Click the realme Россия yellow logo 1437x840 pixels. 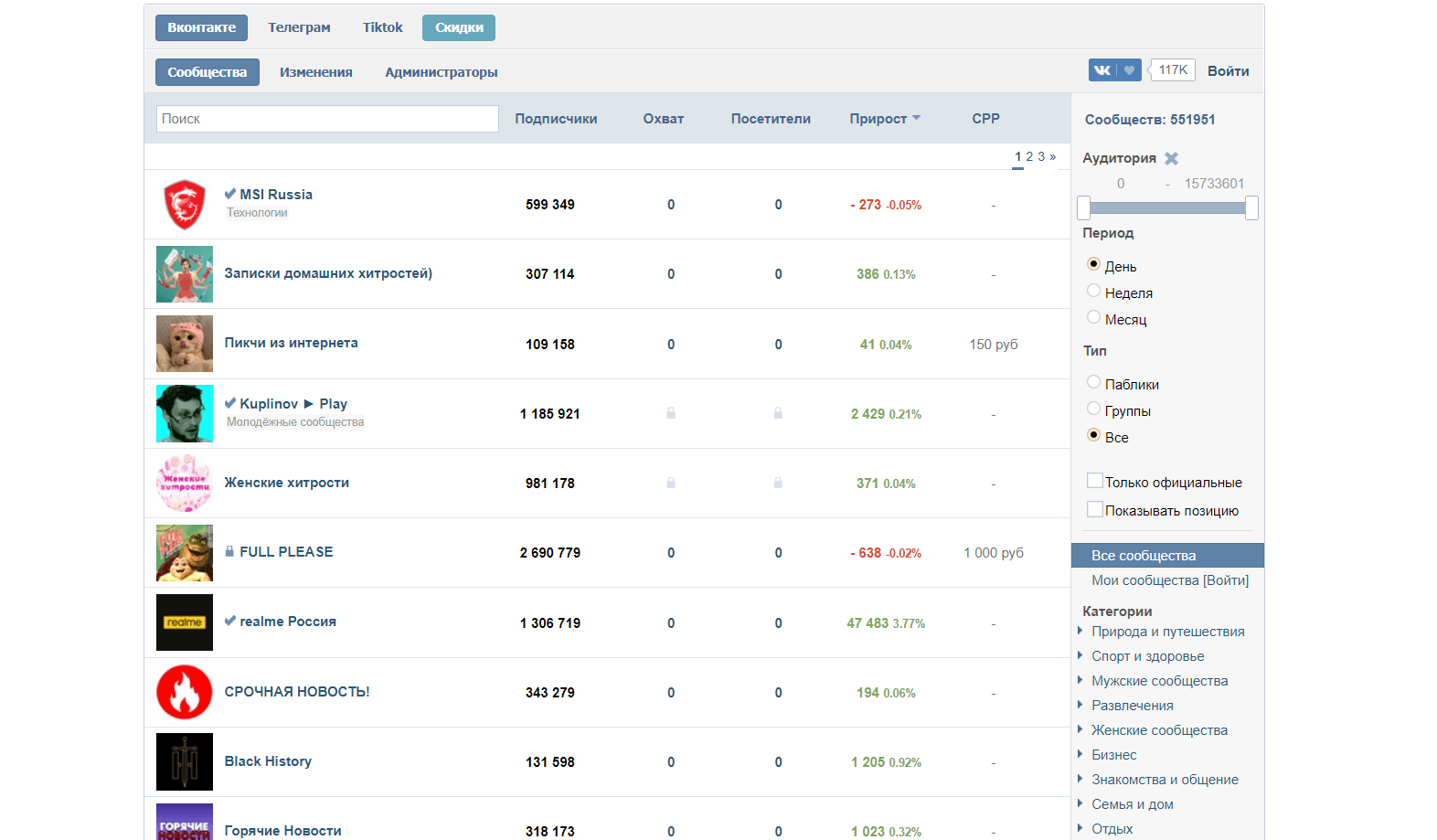[184, 622]
